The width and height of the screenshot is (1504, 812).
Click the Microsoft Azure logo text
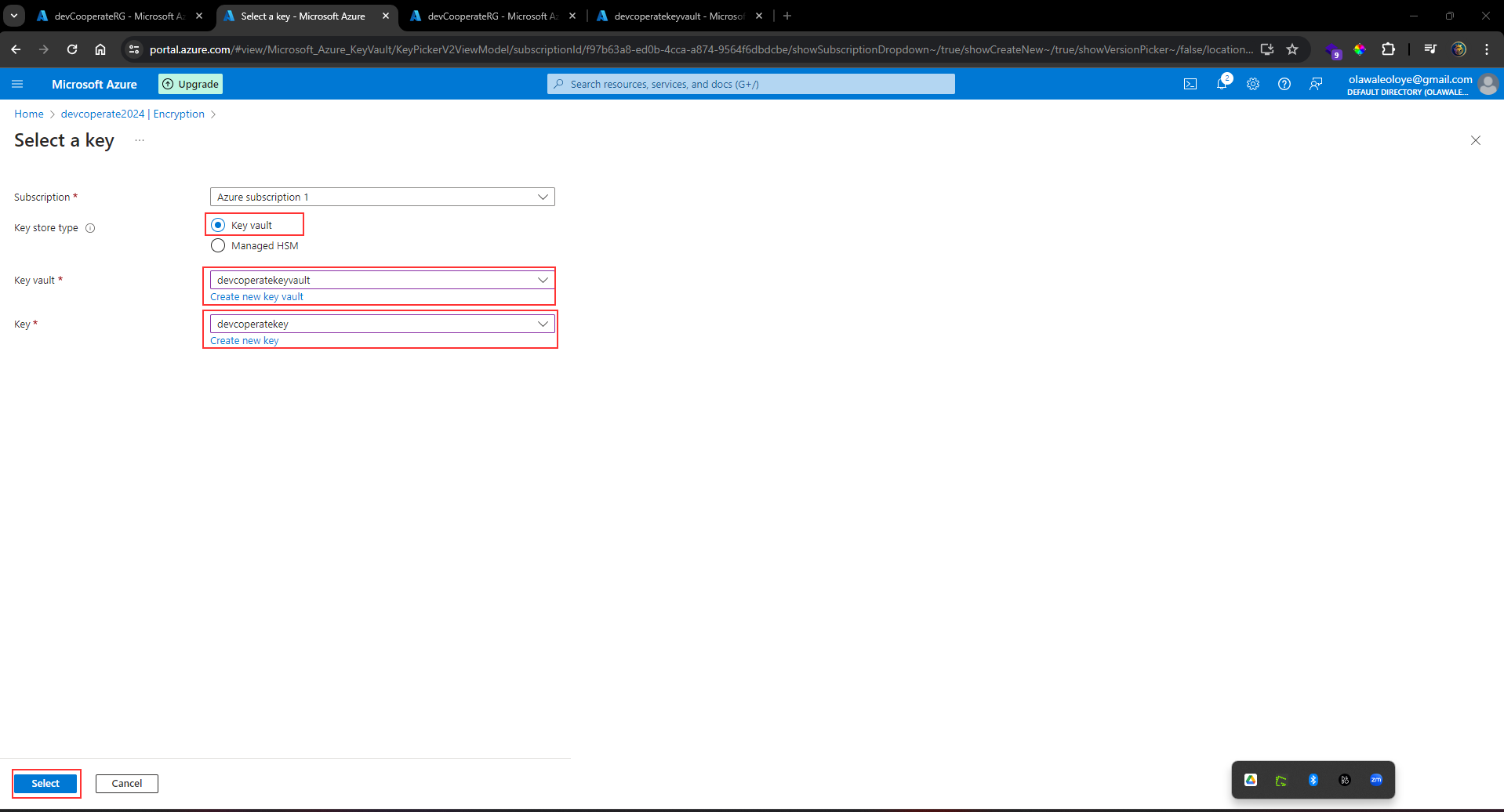94,84
